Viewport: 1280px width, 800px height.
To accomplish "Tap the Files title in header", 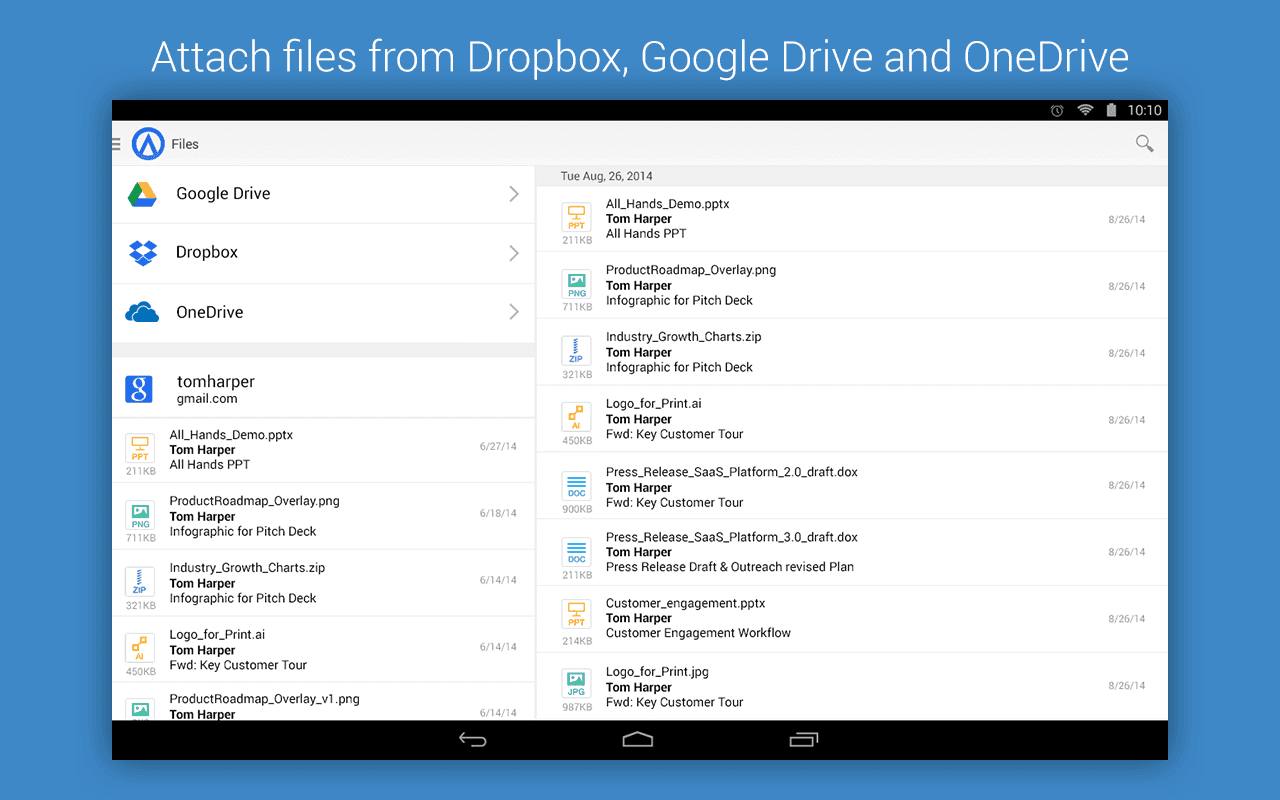I will click(x=185, y=144).
